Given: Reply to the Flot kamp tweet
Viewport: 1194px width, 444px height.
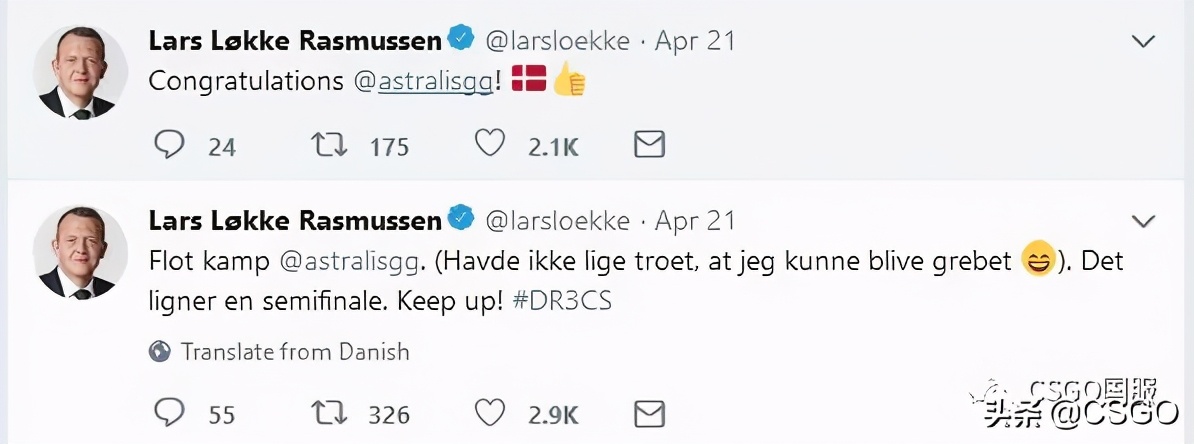Looking at the screenshot, I should tap(170, 412).
